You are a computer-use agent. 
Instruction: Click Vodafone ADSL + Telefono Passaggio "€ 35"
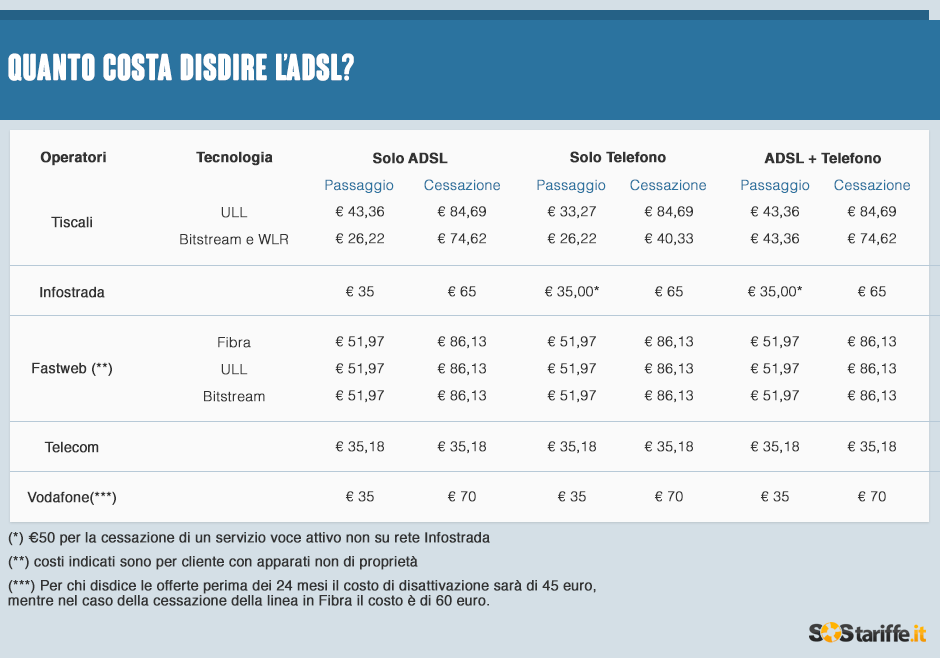click(x=775, y=497)
